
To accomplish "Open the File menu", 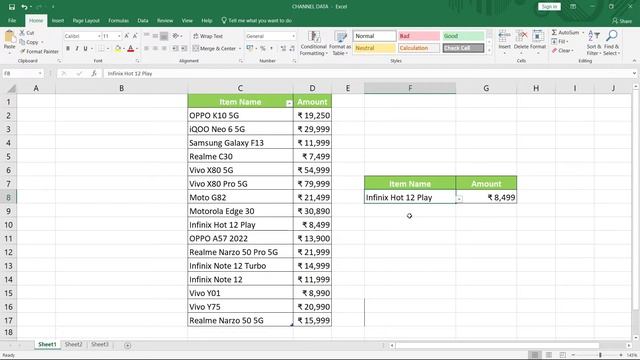I will [x=12, y=20].
